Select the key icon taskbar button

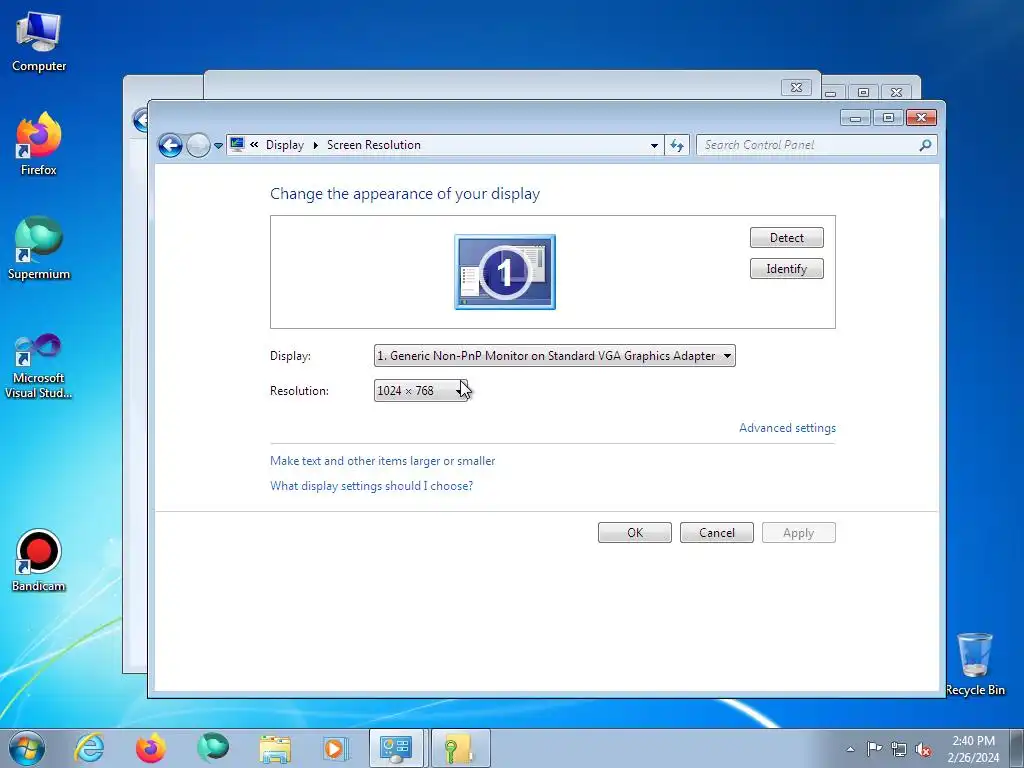pos(460,748)
